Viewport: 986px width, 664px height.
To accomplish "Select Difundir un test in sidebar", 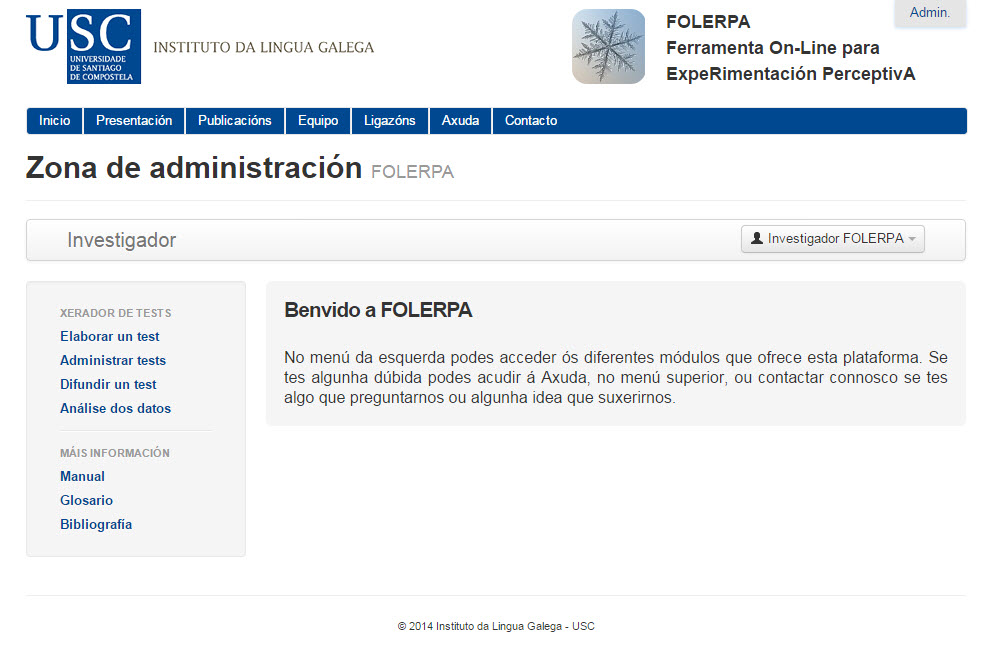I will pos(108,385).
